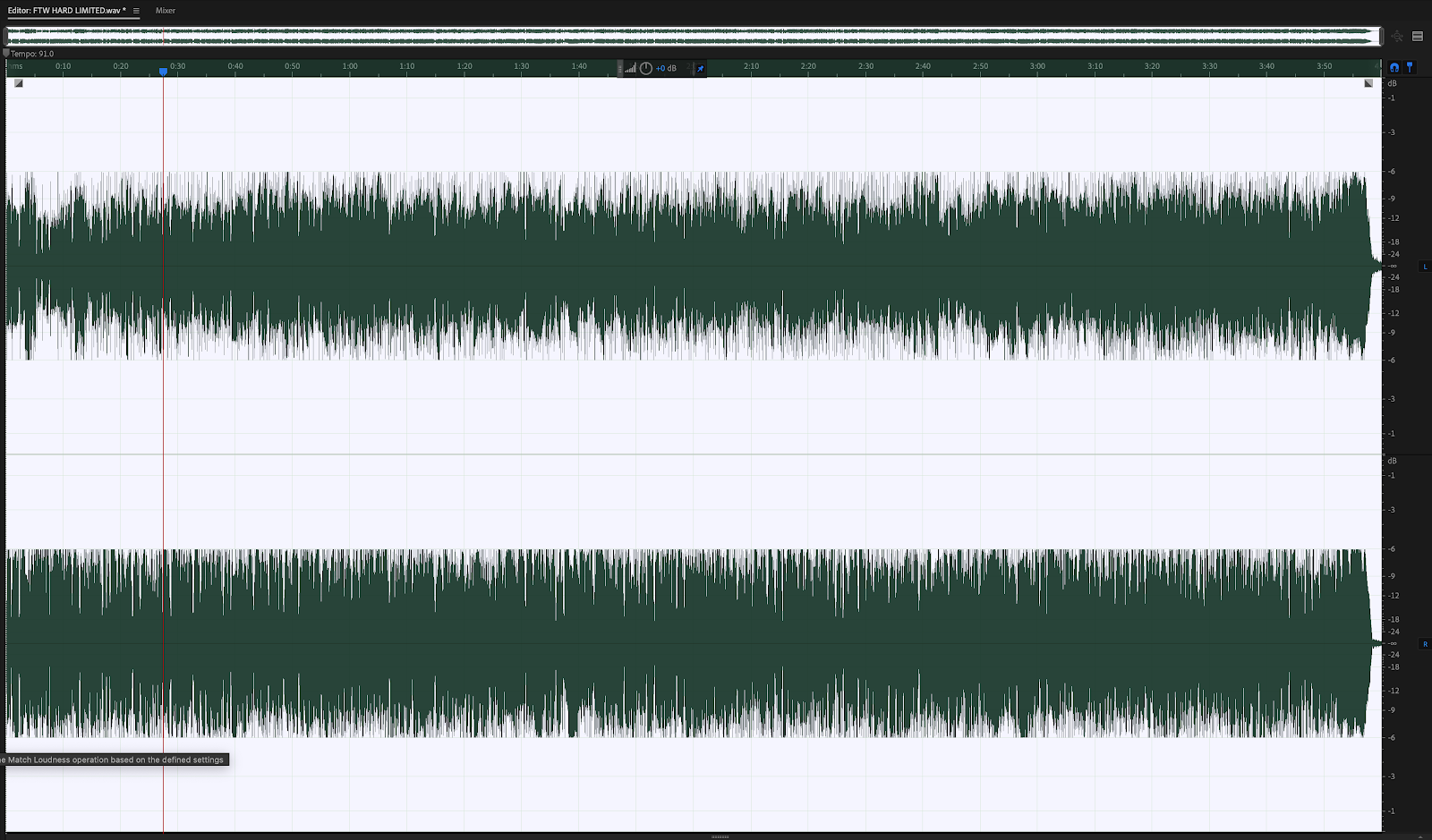This screenshot has height=840, width=1432.
Task: Toggle the right channel R button
Action: coord(1426,644)
